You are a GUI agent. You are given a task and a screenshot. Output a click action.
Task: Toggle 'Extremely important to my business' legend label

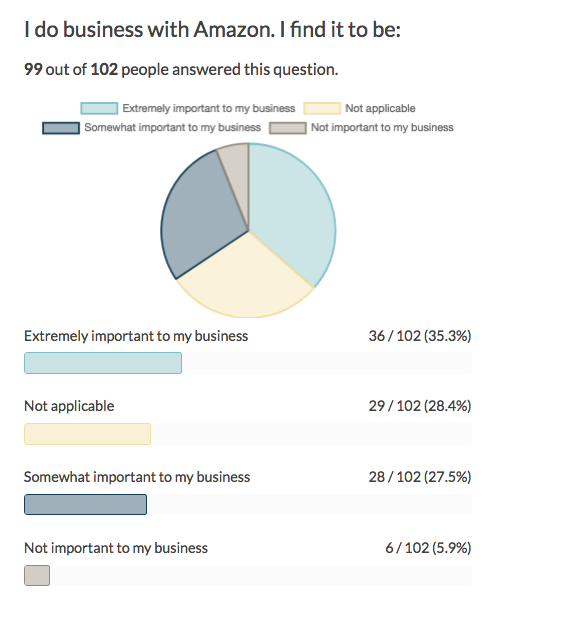click(x=209, y=108)
